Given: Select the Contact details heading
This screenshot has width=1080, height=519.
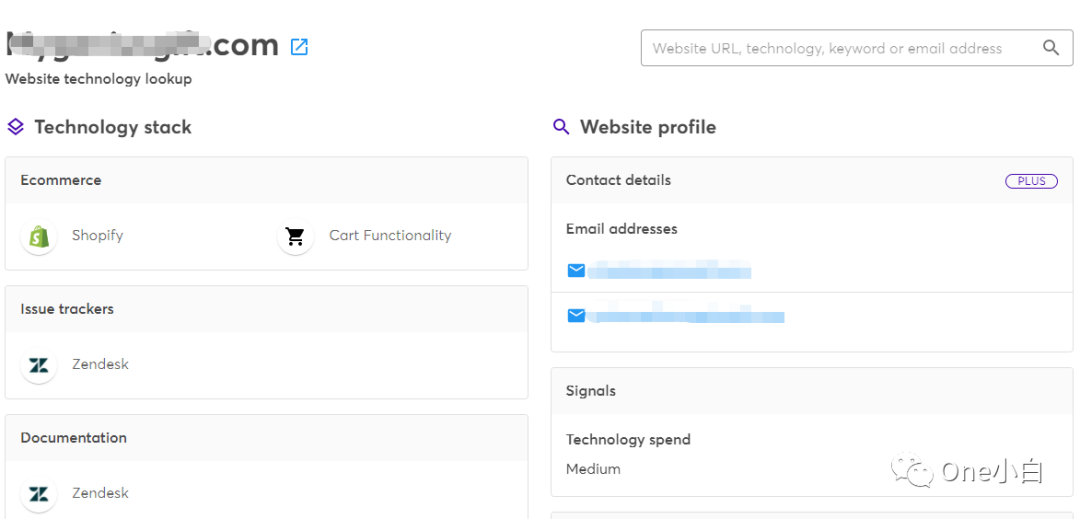Looking at the screenshot, I should [x=619, y=180].
